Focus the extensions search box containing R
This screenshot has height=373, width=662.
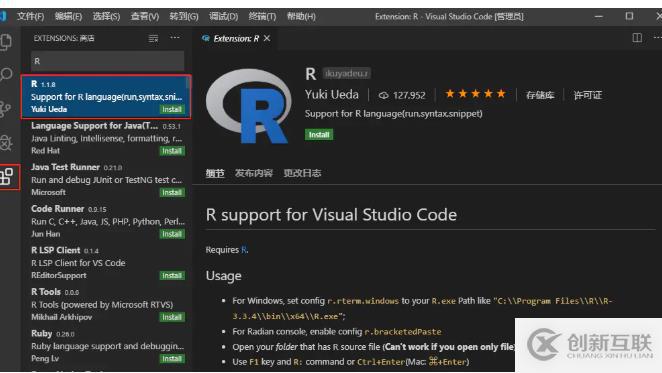[x=108, y=61]
